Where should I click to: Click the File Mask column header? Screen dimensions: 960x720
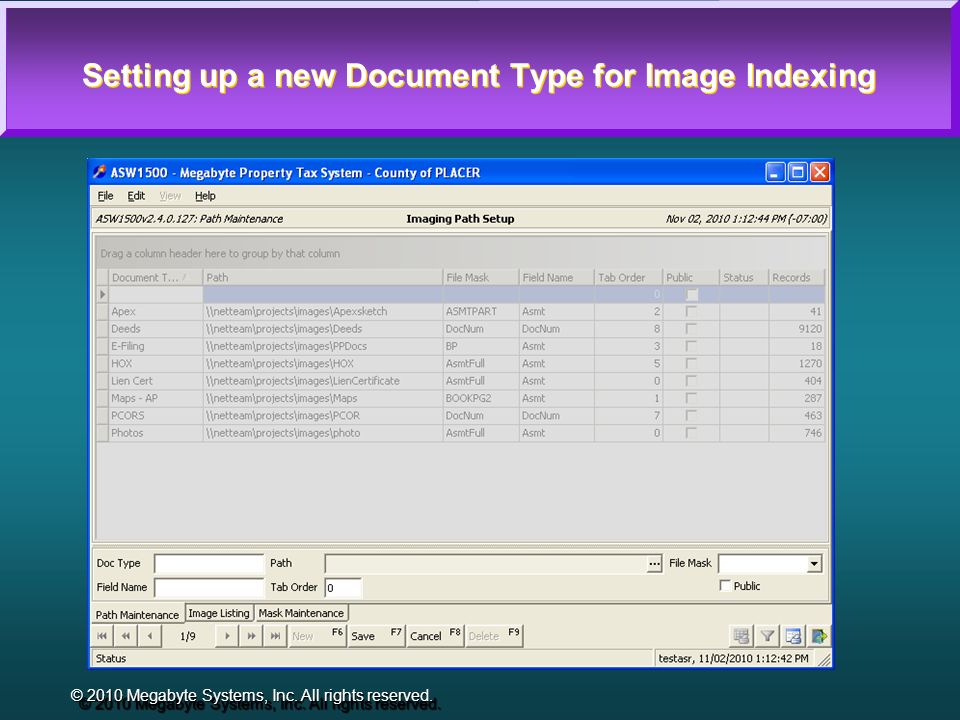[481, 277]
